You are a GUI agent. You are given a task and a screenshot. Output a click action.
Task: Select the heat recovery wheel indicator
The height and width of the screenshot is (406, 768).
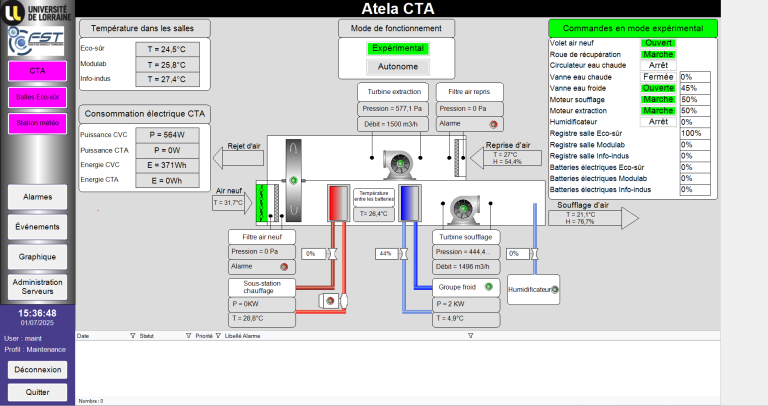tap(293, 181)
